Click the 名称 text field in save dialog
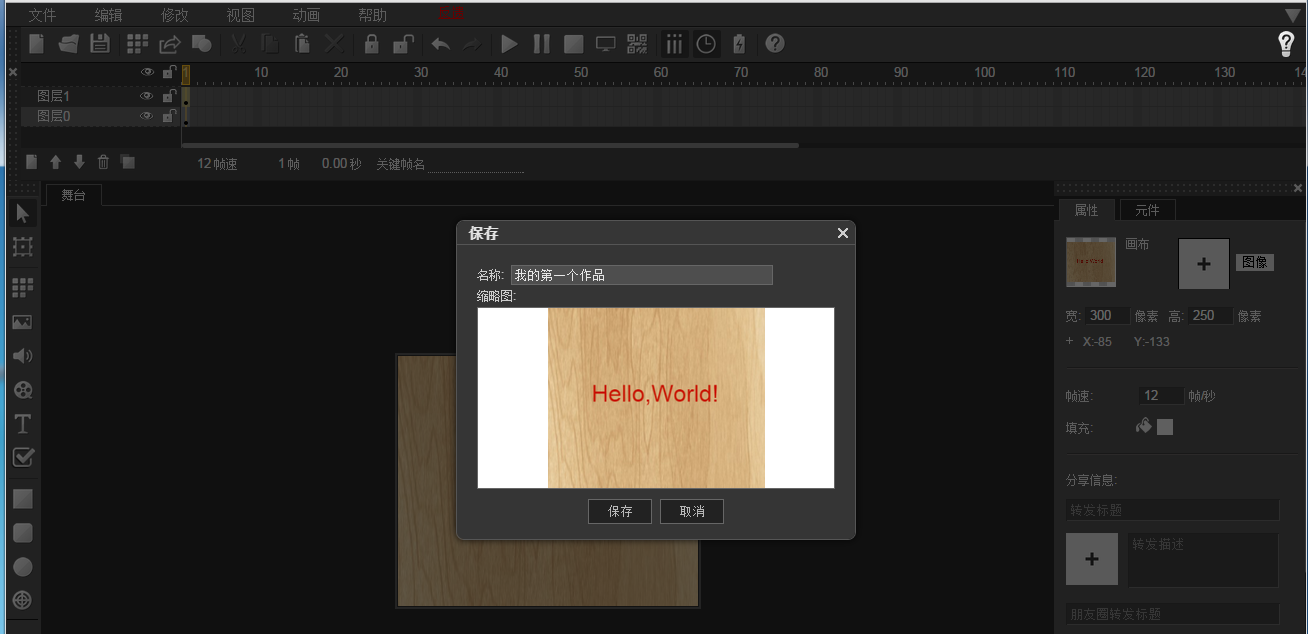Viewport: 1308px width, 634px height. pos(641,275)
